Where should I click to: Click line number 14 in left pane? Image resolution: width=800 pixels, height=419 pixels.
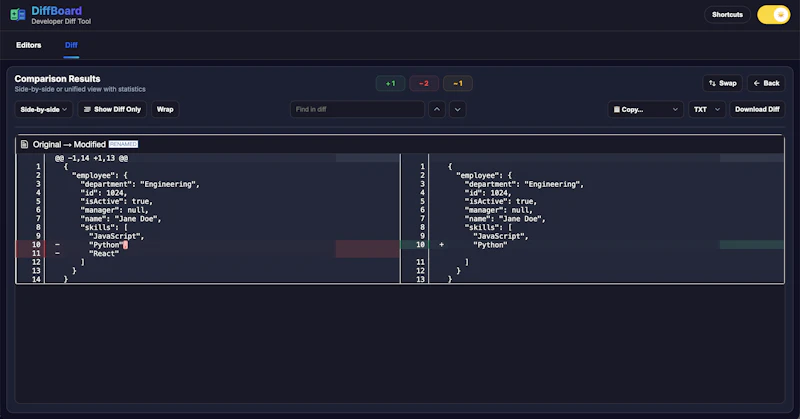36,279
